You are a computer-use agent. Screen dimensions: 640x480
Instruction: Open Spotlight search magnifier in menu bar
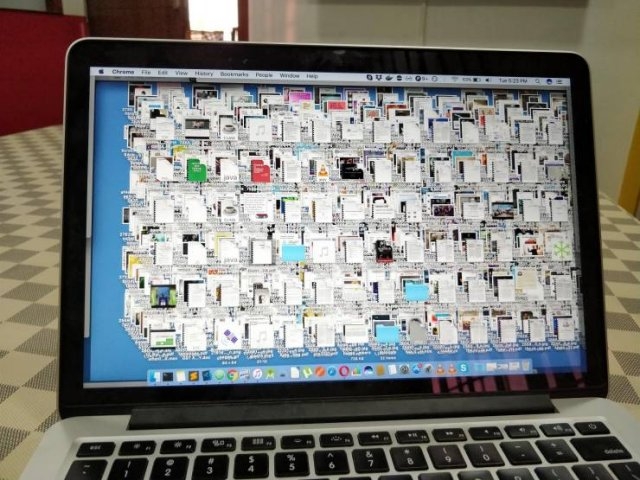pyautogui.click(x=536, y=79)
